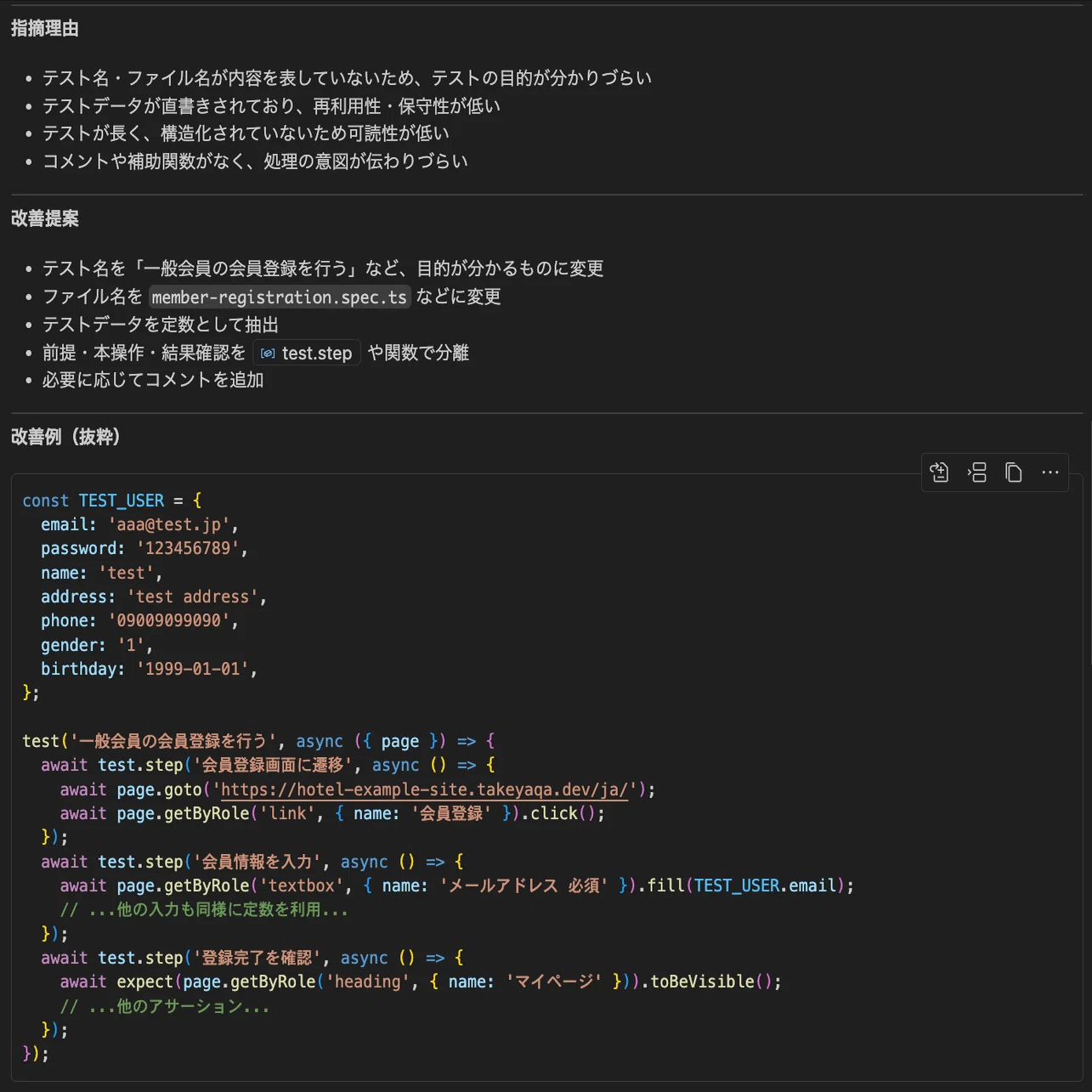
Task: Click the 指摘理由 heading
Action: [x=45, y=29]
